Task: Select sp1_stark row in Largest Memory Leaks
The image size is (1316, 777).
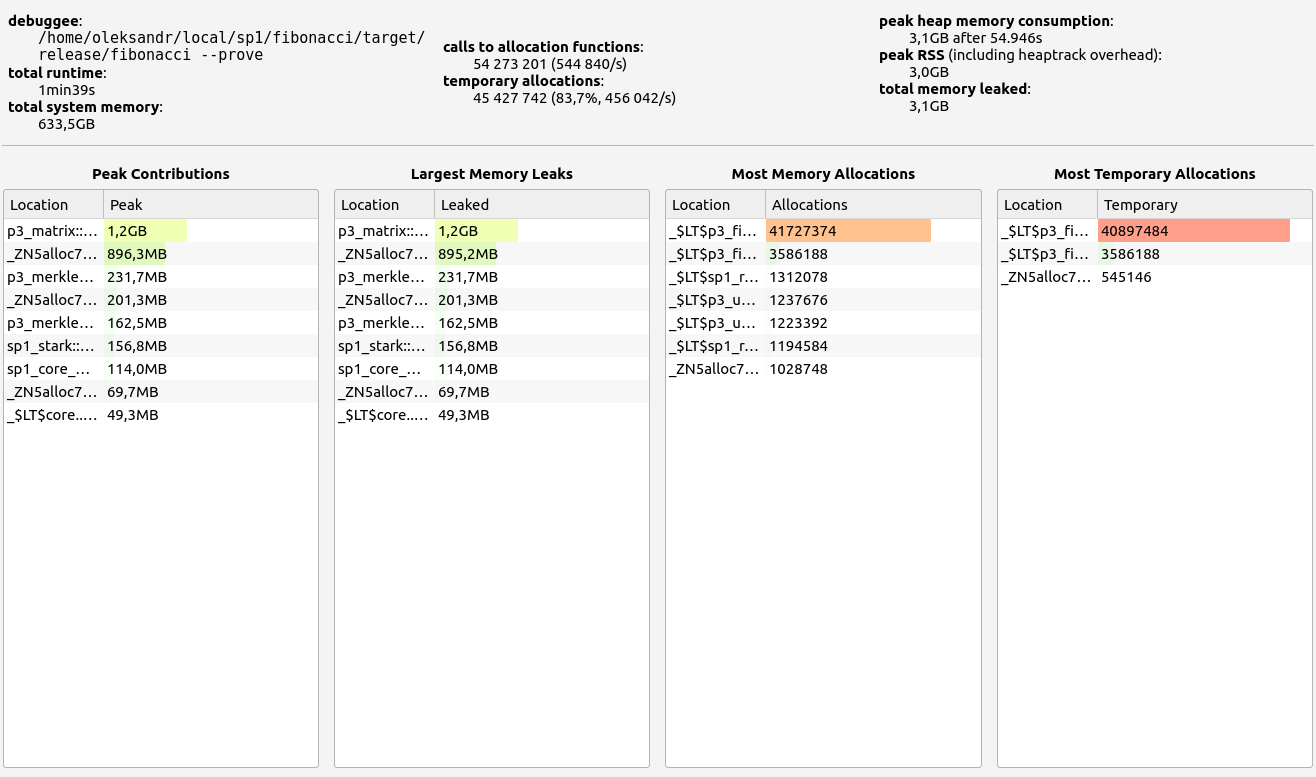Action: [384, 346]
